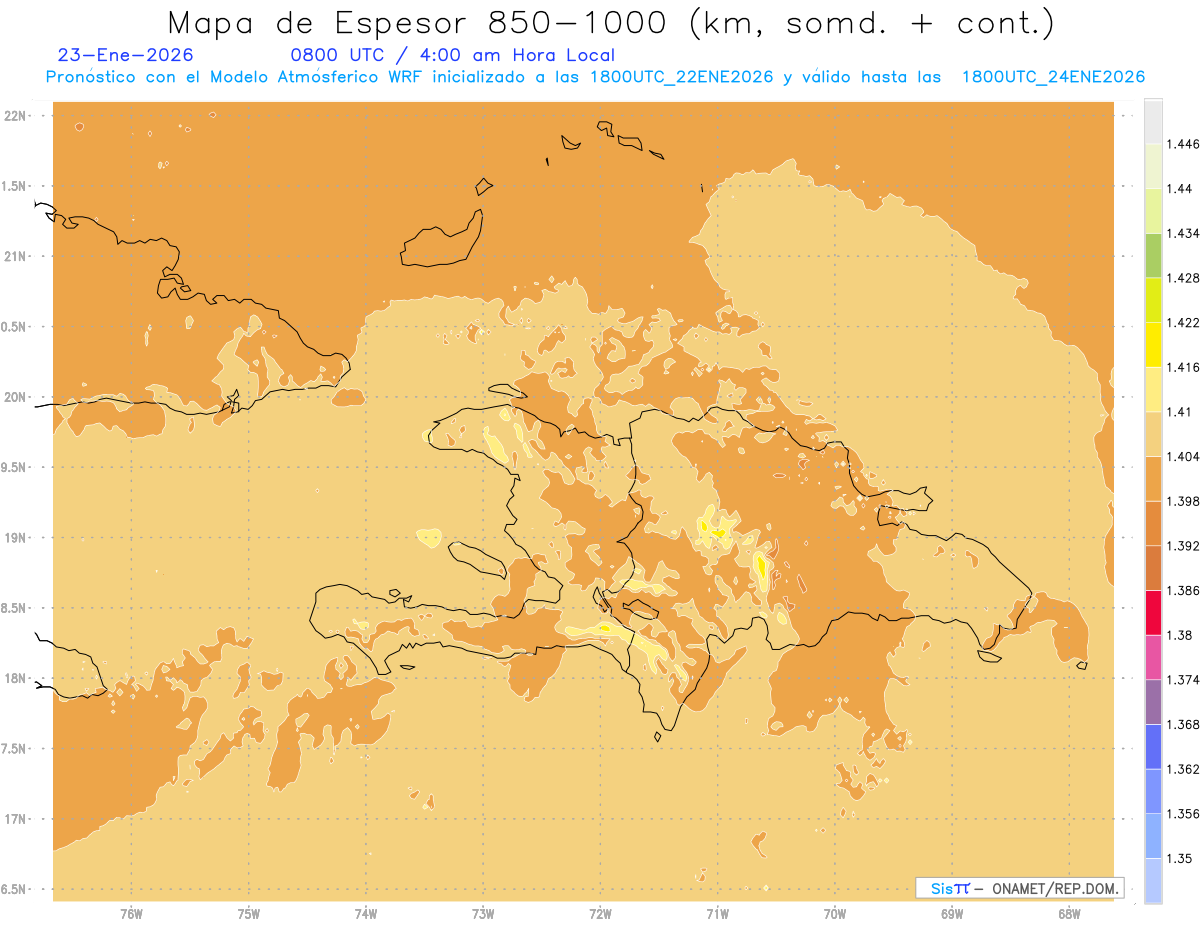Click the 72W longitude axis label

[x=600, y=913]
